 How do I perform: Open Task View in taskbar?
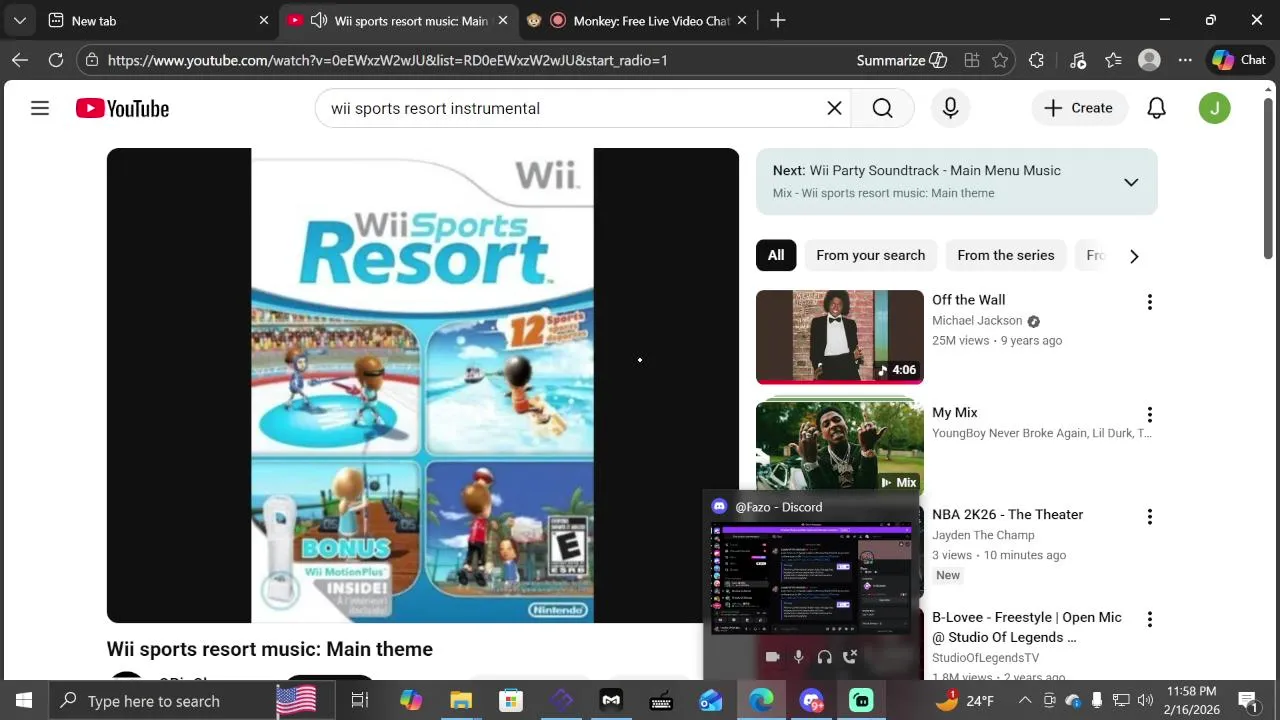click(x=360, y=701)
